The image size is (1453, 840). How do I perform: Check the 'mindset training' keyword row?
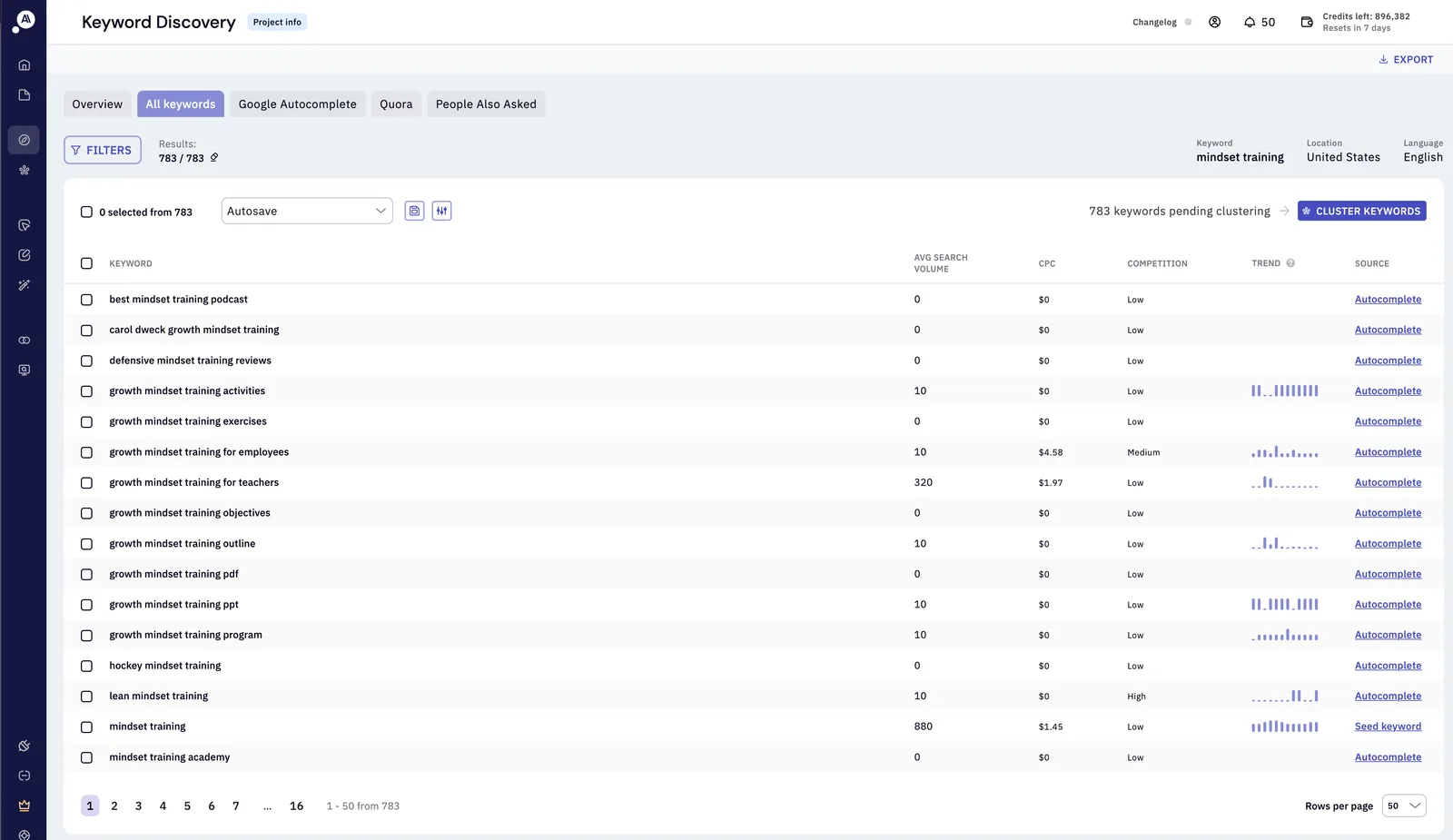pos(86,726)
